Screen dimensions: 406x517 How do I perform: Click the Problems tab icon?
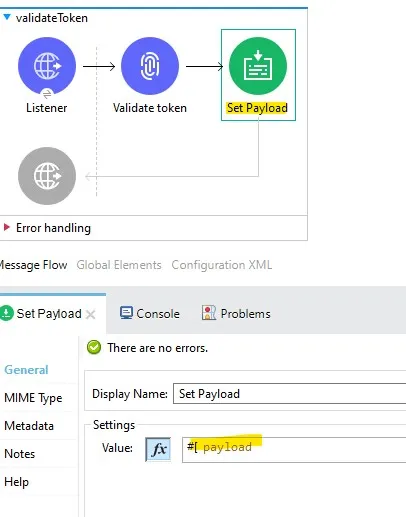(209, 313)
